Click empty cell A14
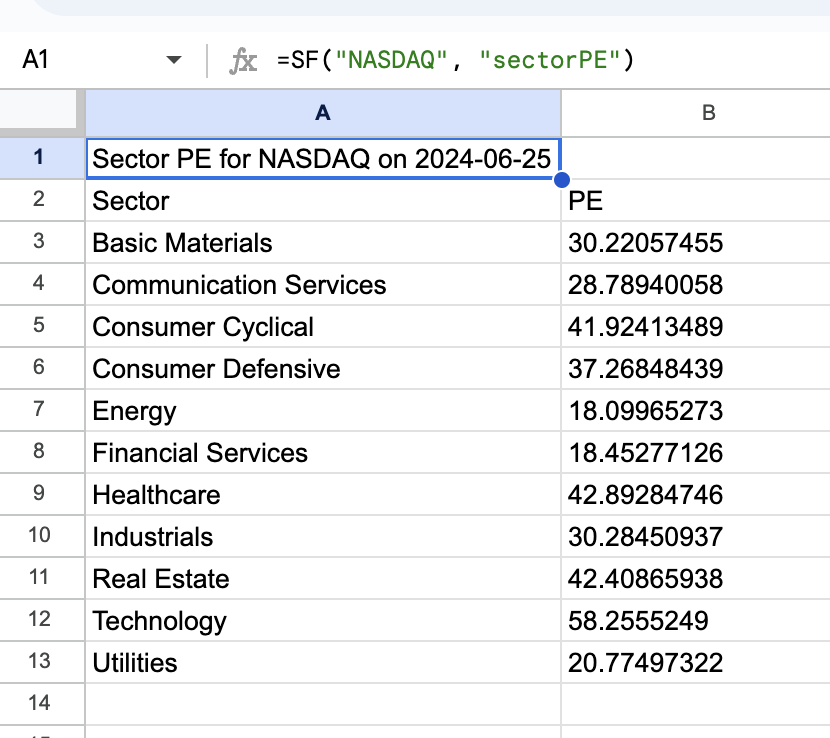830x738 pixels. pos(323,704)
